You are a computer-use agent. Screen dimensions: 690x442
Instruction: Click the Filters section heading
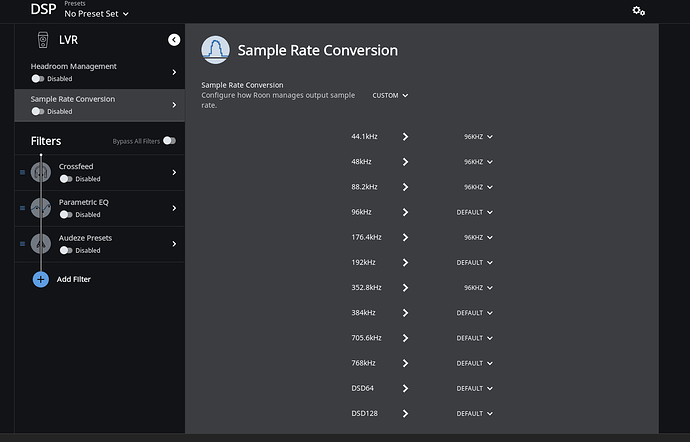pos(46,141)
